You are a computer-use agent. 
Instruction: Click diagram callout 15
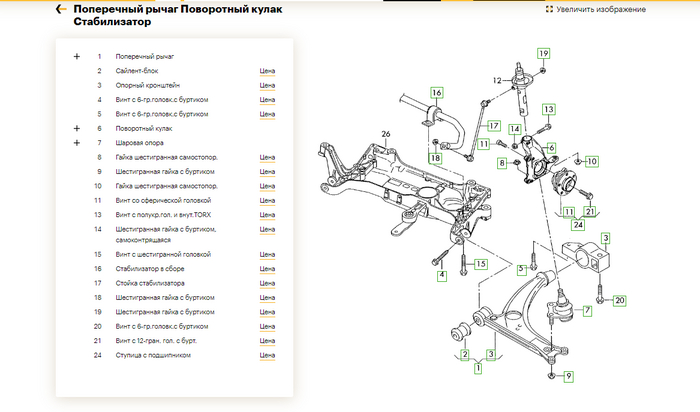point(480,264)
